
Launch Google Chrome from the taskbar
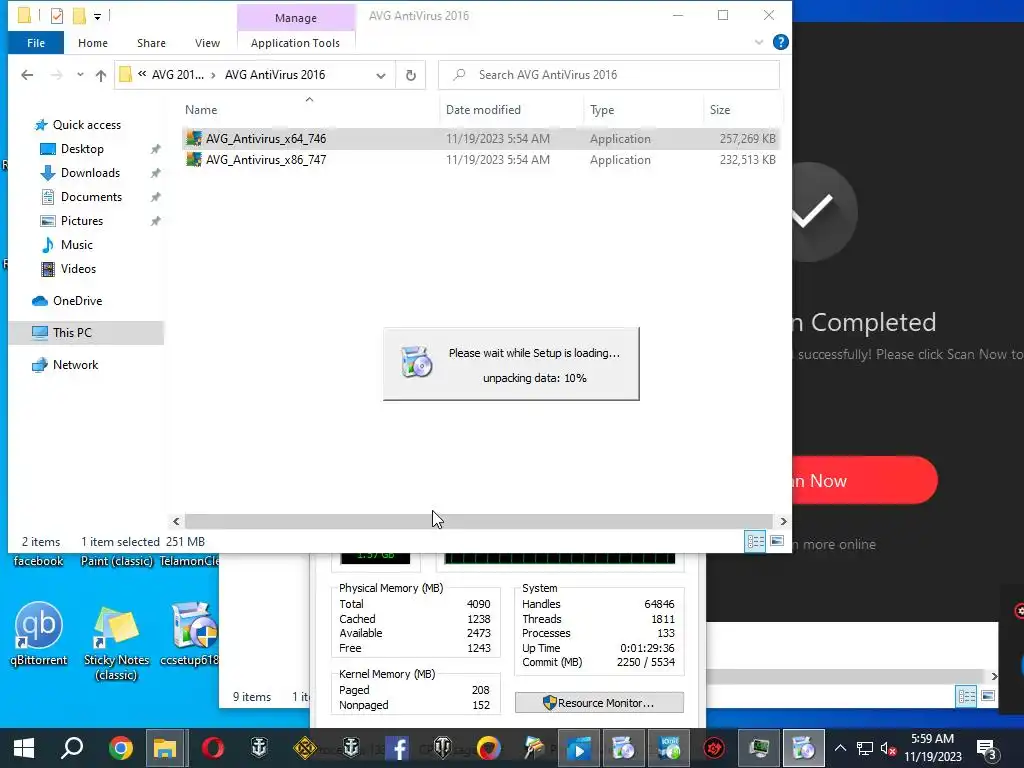pyautogui.click(x=120, y=748)
